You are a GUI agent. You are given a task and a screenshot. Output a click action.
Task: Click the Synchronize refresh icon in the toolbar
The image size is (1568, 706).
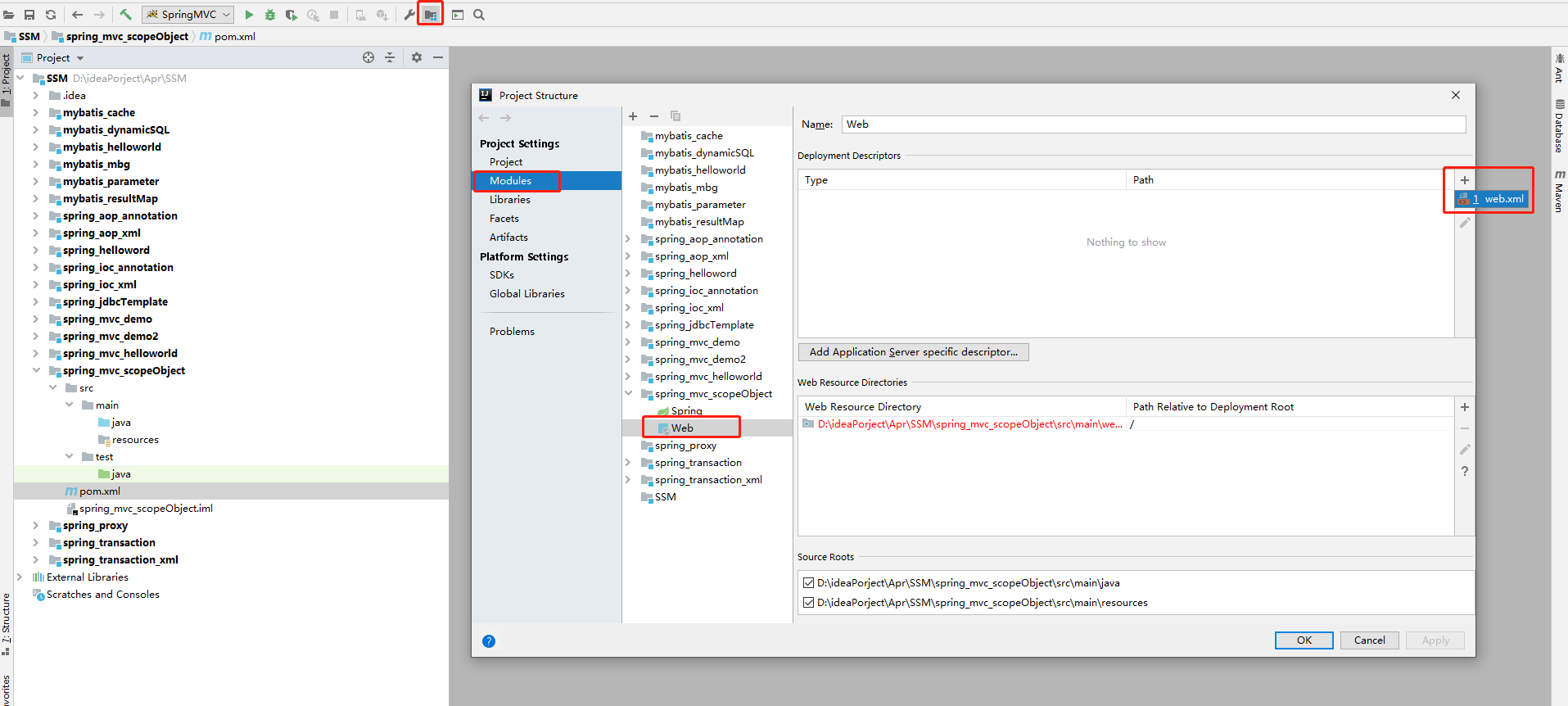51,15
